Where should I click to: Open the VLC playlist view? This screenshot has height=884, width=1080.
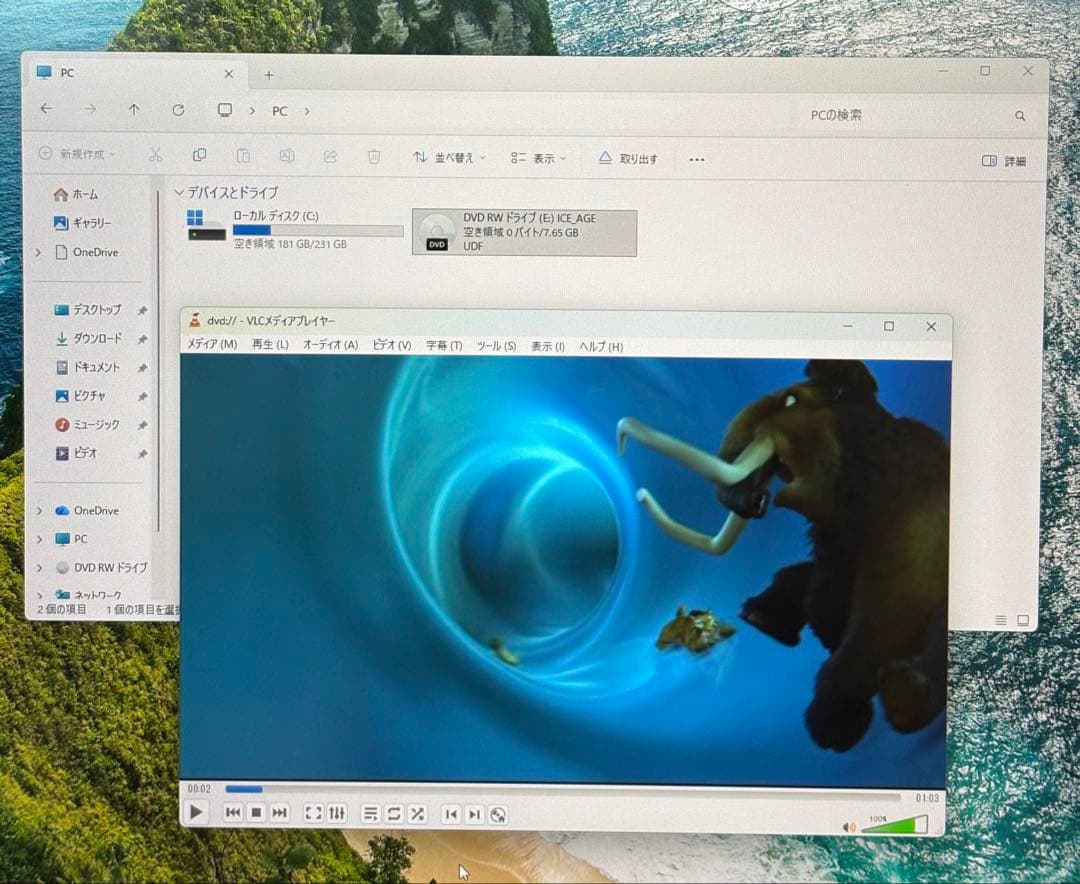point(370,814)
